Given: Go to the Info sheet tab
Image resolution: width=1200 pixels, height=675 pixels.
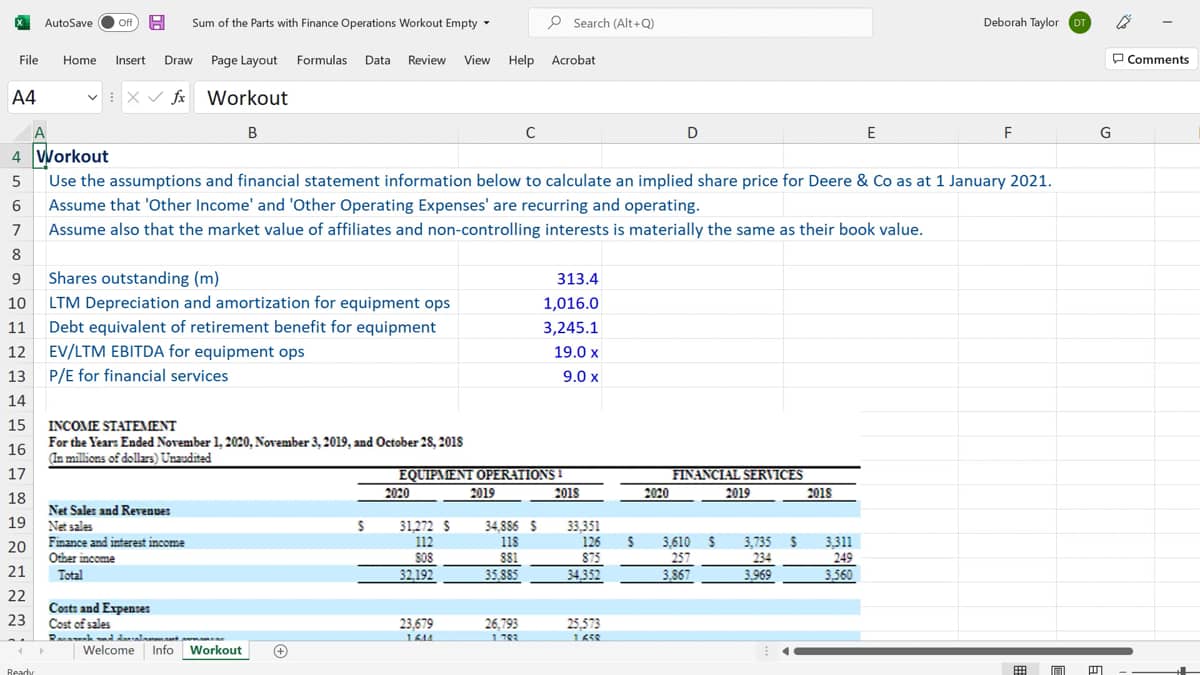Looking at the screenshot, I should [x=163, y=650].
